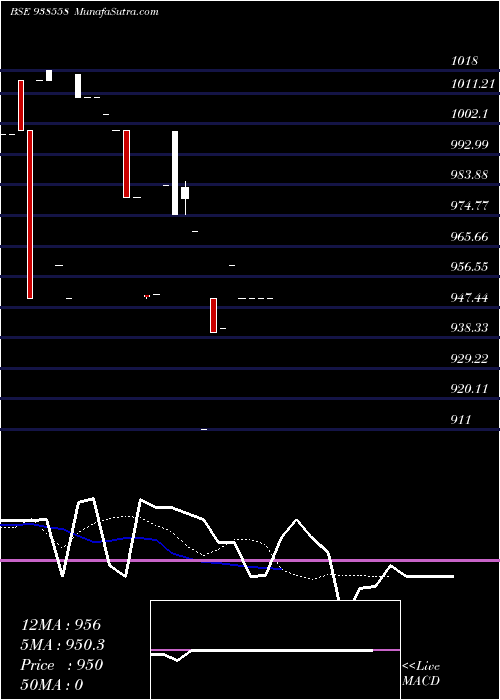
Task: Select the 929.22 price label
Action: 469,358
